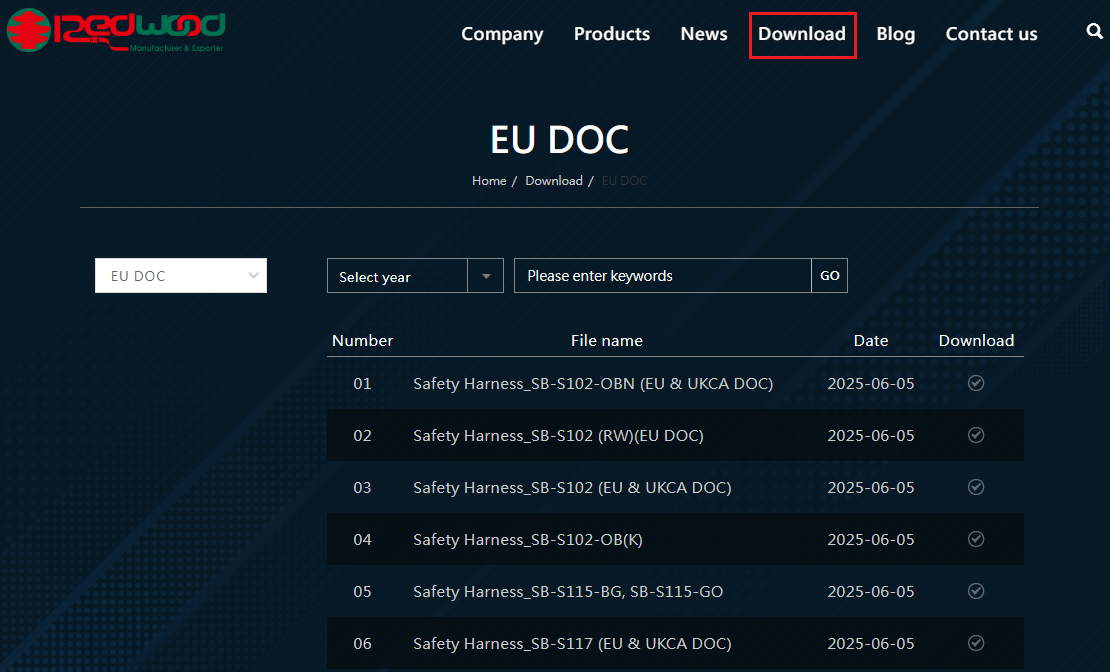1110x672 pixels.
Task: Click download icon for SB-S102-OB(K)
Action: [976, 539]
